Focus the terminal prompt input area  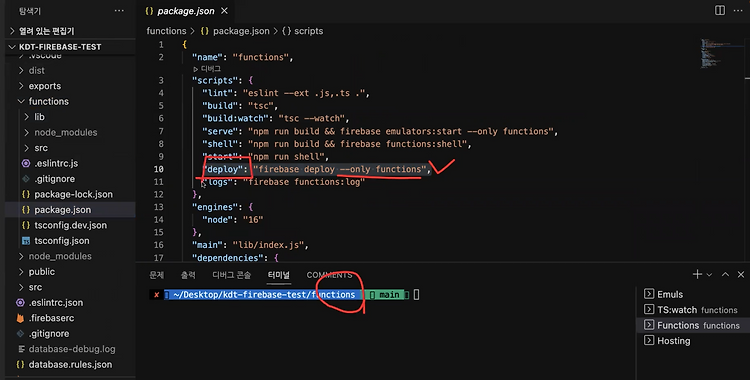417,295
